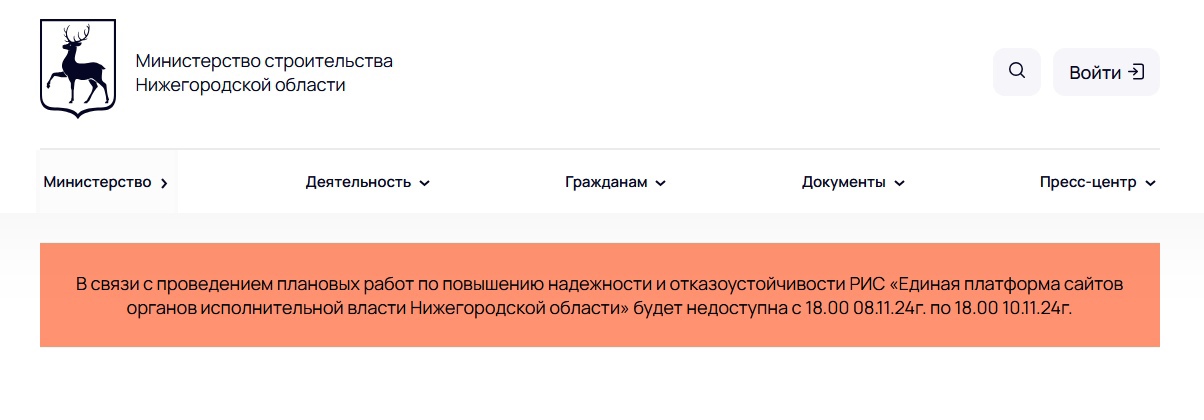Image resolution: width=1204 pixels, height=420 pixels.
Task: Click Министерство строительства site title link
Action: tap(264, 61)
